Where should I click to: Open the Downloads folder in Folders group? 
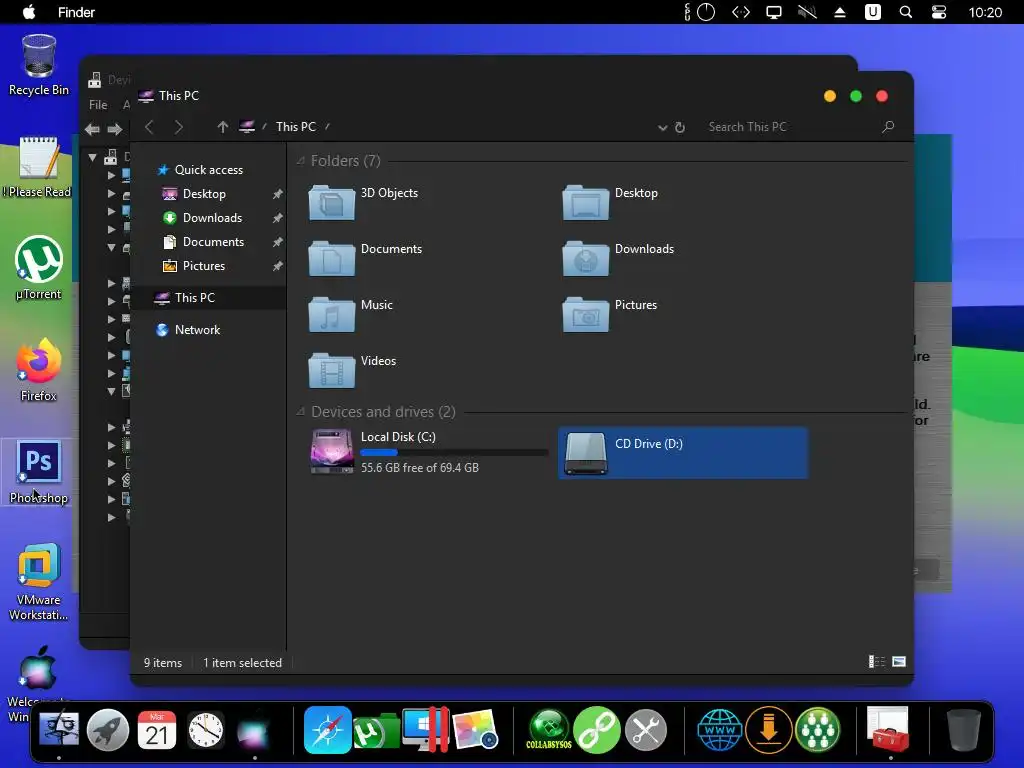618,258
